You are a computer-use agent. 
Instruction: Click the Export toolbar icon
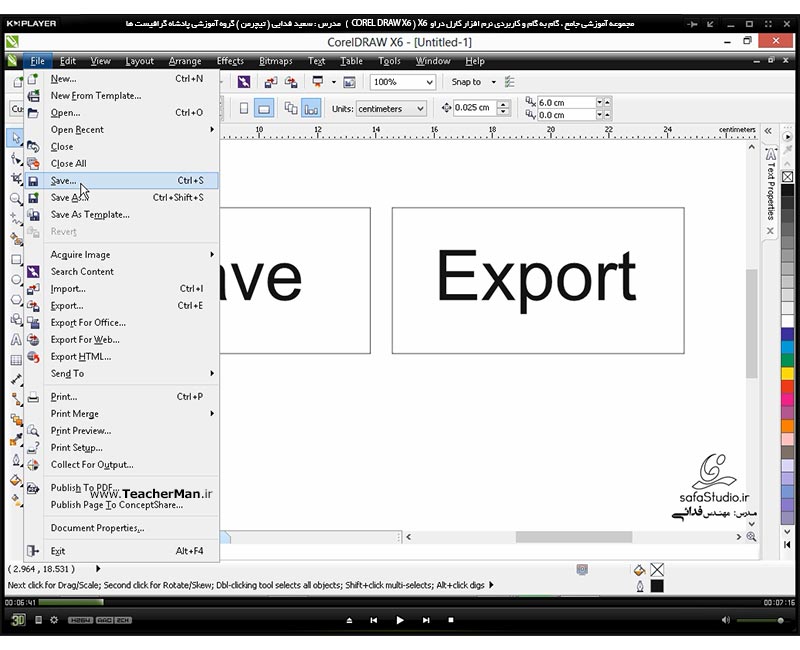(291, 82)
